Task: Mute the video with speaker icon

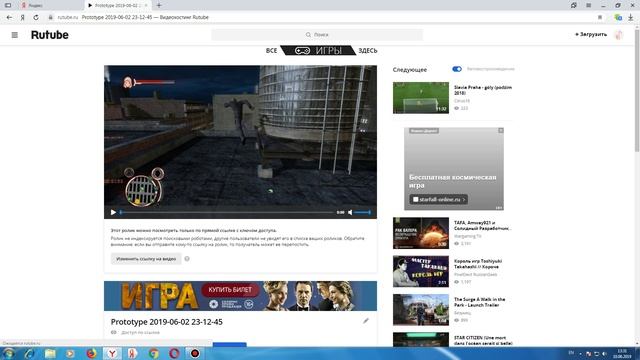Action: (350, 212)
